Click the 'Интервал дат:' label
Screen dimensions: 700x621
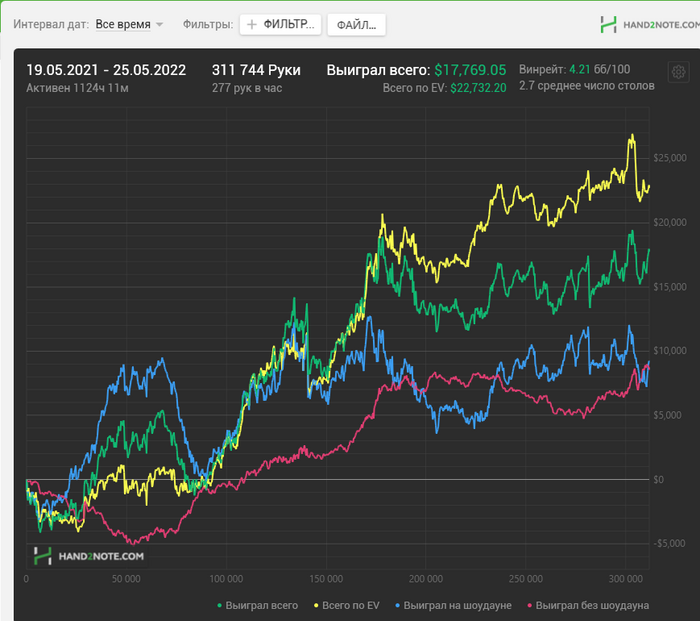[x=51, y=24]
